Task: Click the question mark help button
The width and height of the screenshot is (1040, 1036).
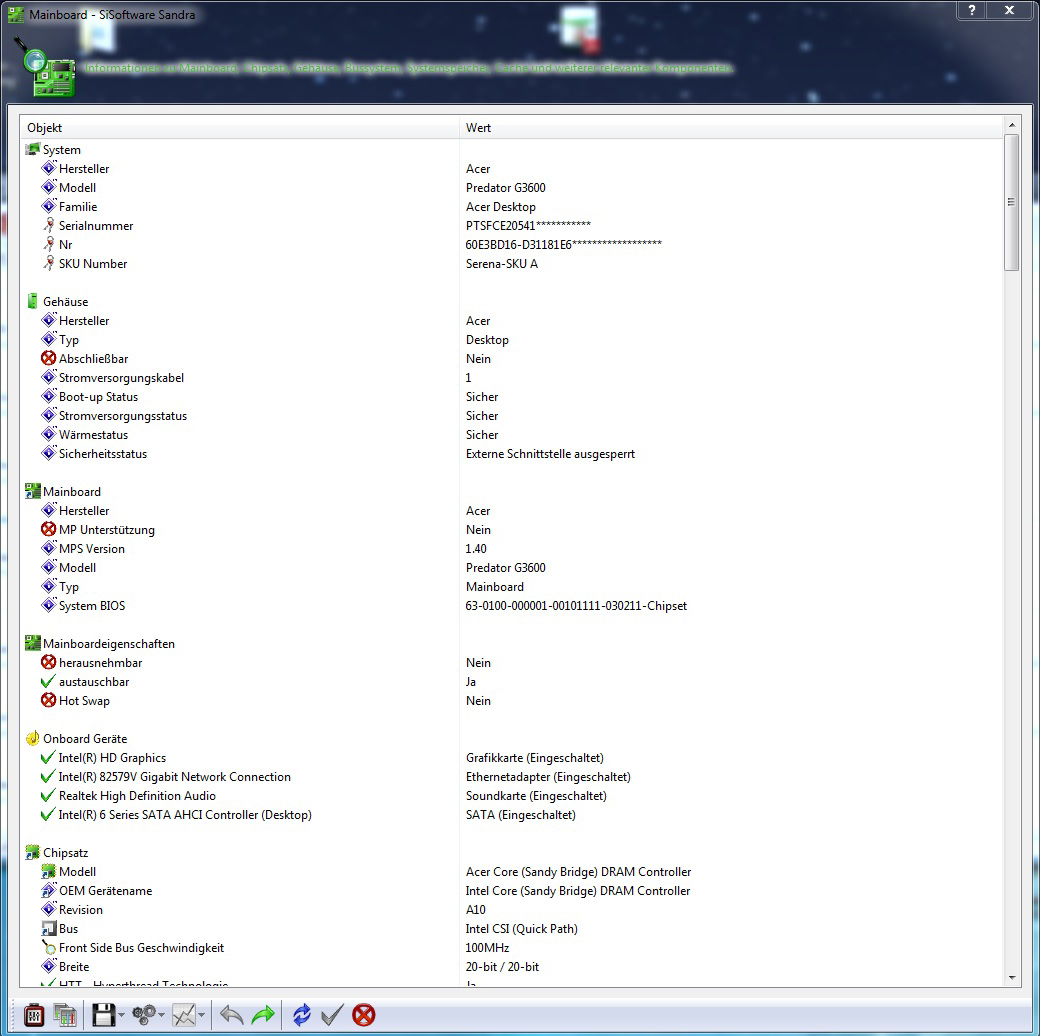Action: (x=972, y=10)
